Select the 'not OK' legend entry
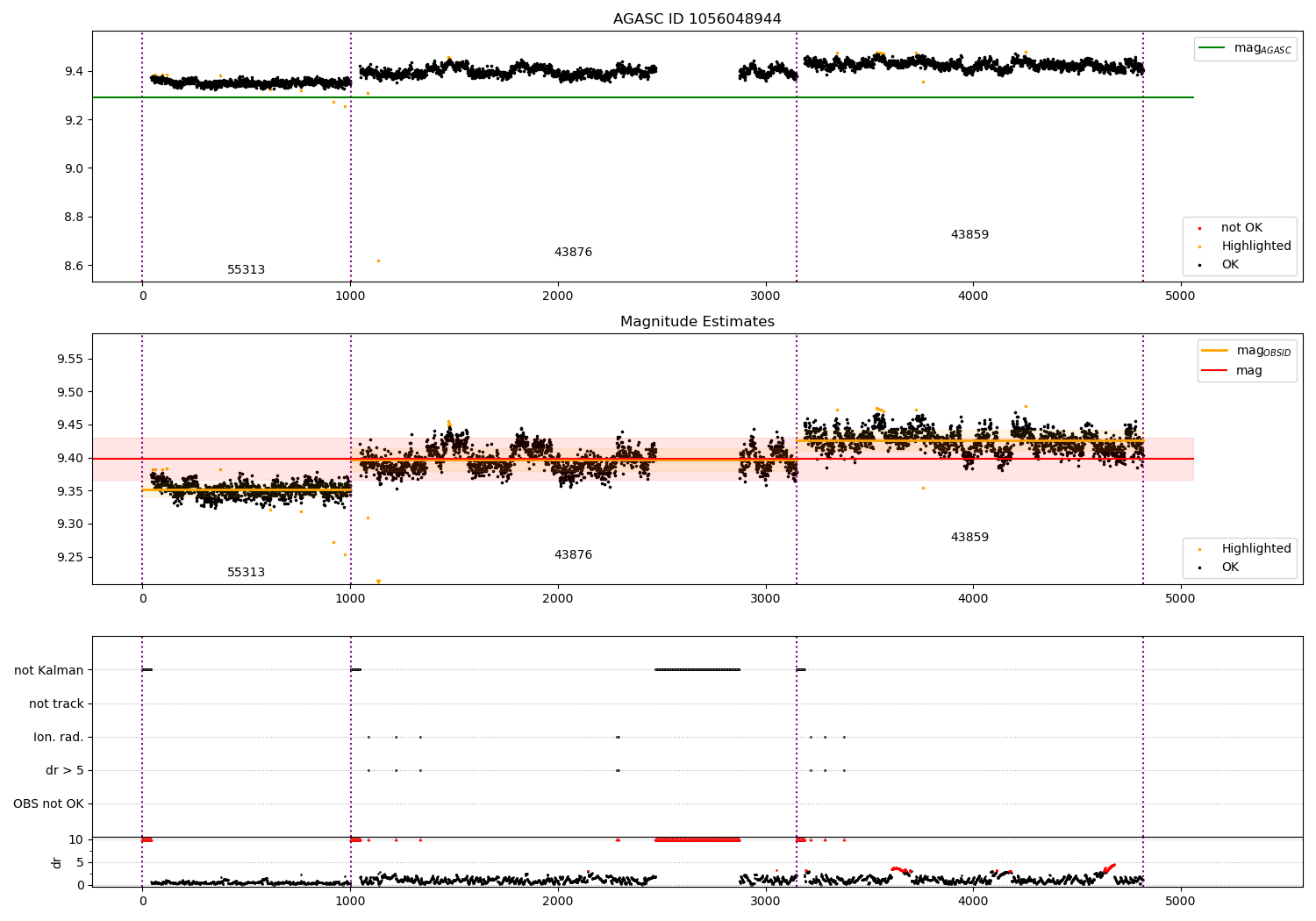The image size is (1316, 921). point(1241,227)
